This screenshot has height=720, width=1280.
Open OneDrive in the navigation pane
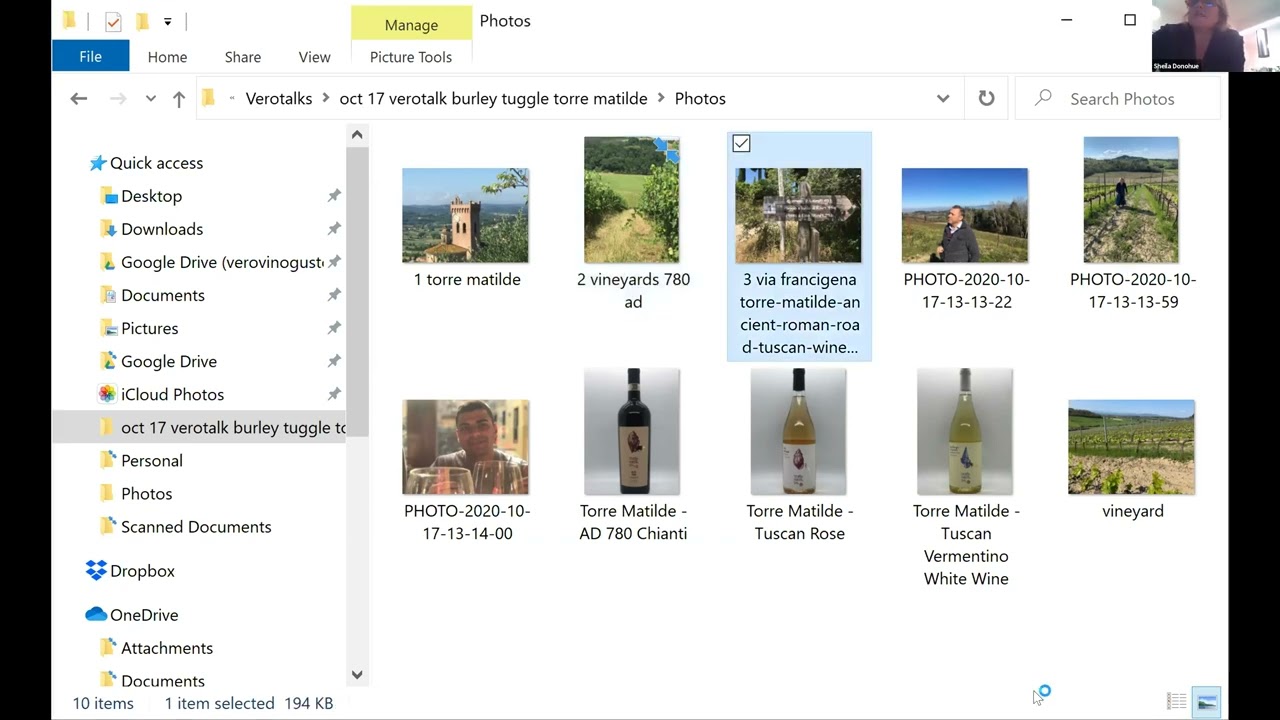pos(144,615)
